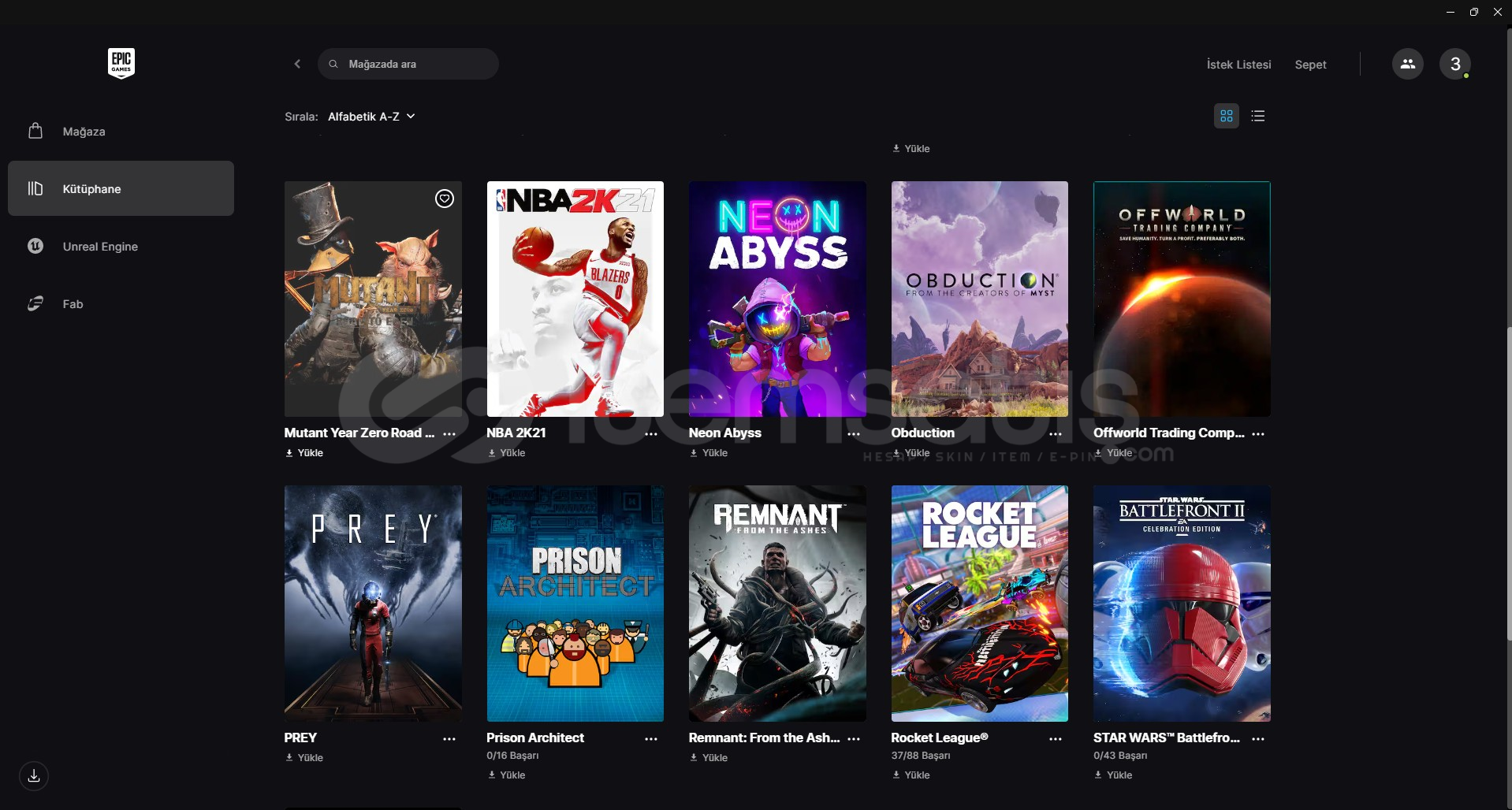This screenshot has height=810, width=1512.
Task: Open more options for STAR WARS Battlefront
Action: click(x=1258, y=738)
